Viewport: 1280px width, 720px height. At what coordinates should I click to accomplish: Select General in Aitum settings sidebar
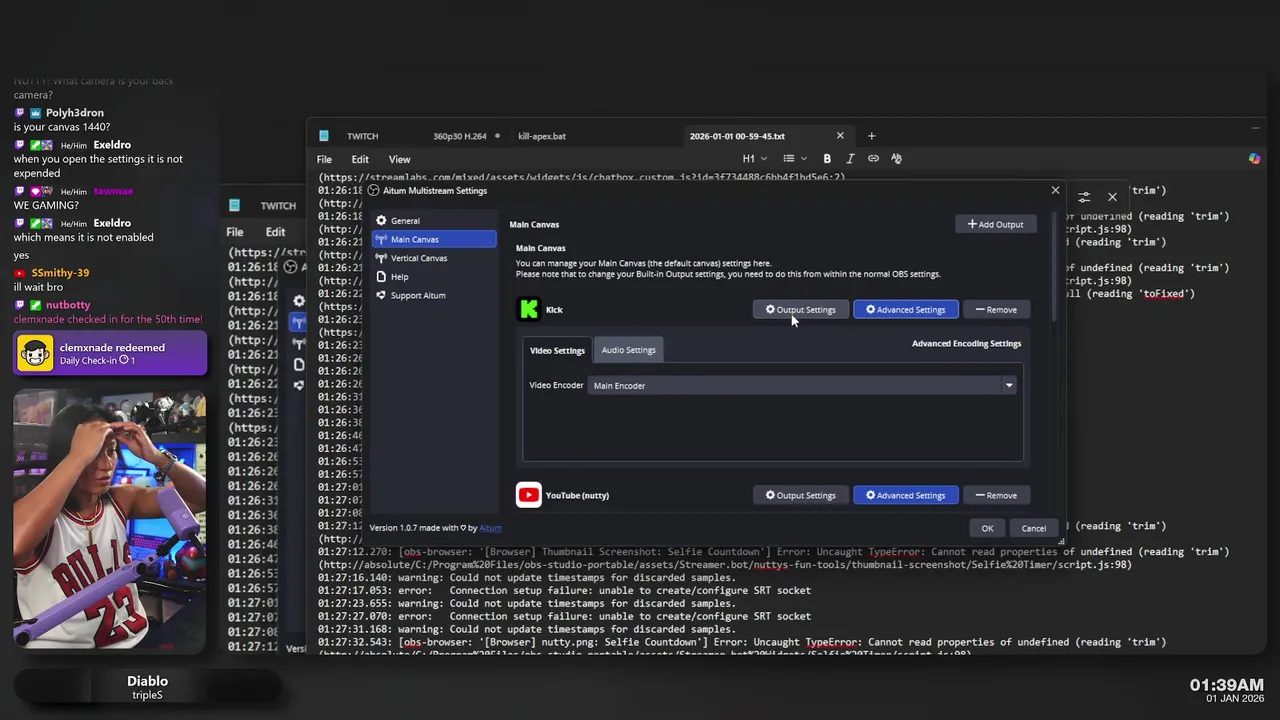click(434, 220)
